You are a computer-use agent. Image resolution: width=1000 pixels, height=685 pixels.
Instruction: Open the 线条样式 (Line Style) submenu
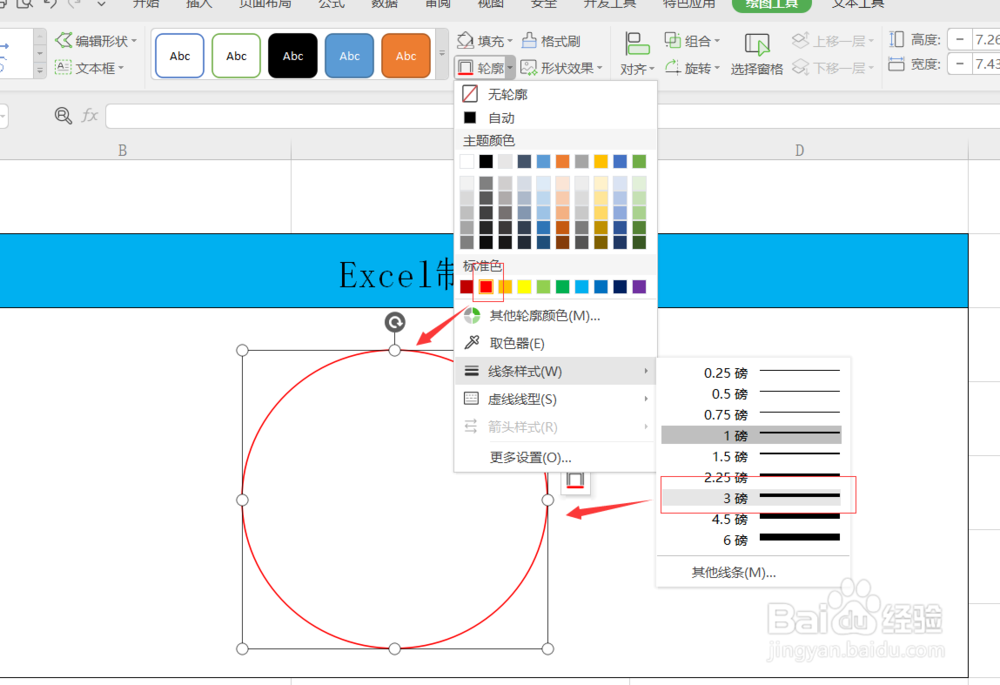523,370
